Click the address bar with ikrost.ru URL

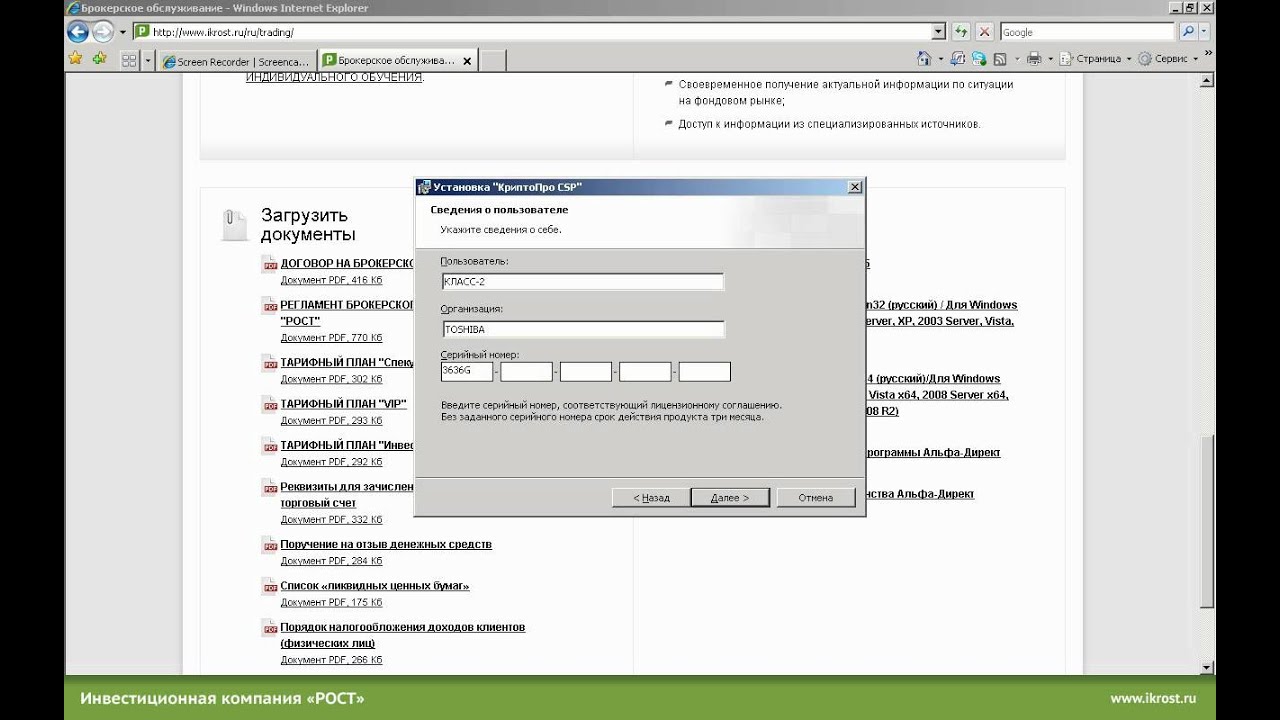[532, 32]
